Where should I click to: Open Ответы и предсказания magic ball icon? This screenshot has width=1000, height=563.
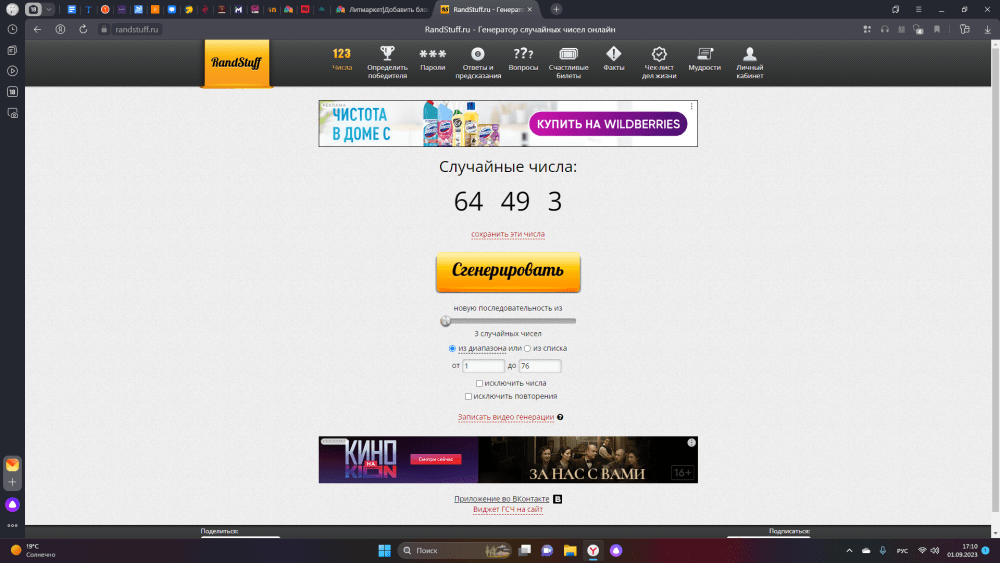pyautogui.click(x=478, y=54)
